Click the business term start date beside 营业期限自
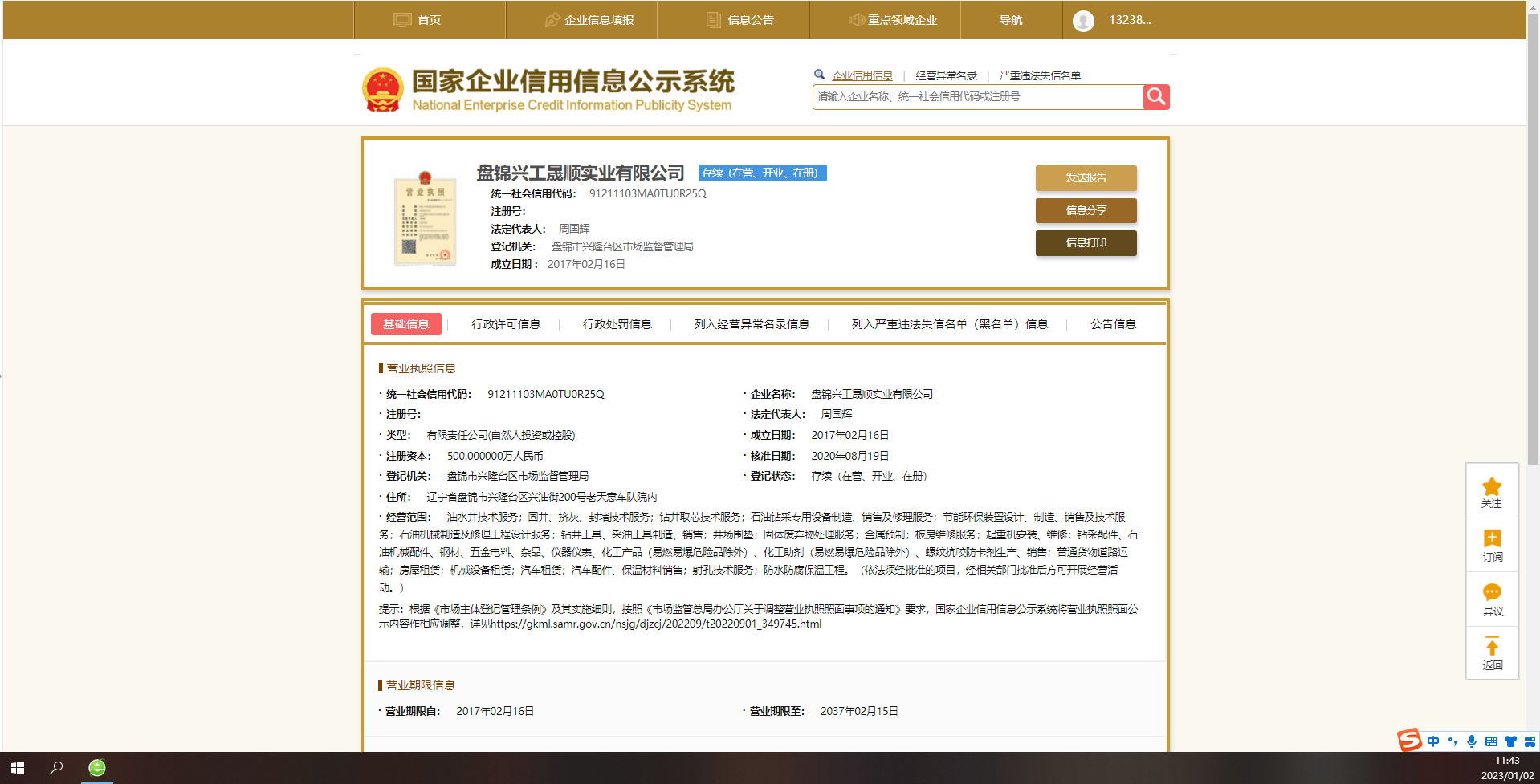The height and width of the screenshot is (784, 1540). point(495,711)
